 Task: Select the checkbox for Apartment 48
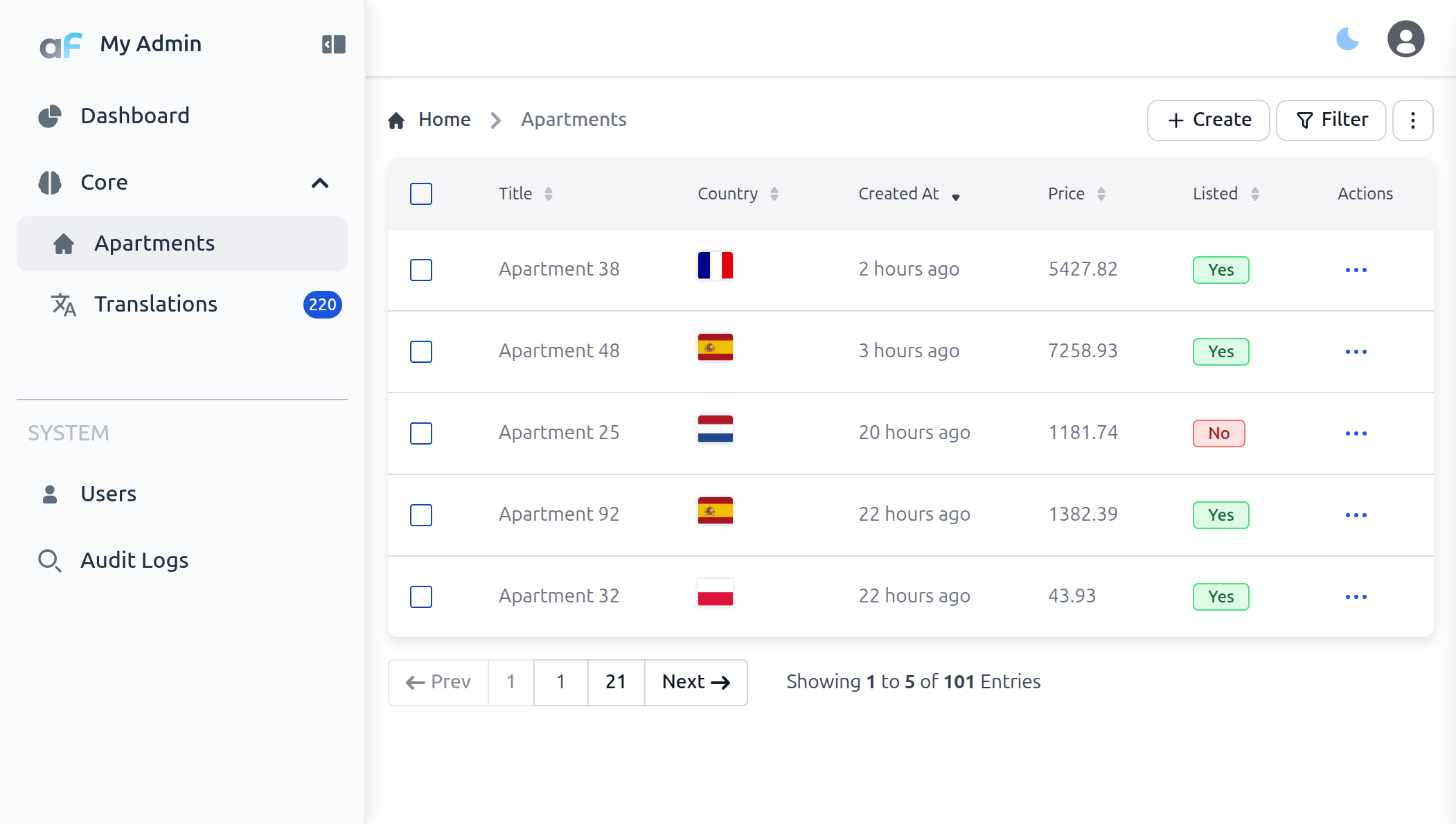421,352
